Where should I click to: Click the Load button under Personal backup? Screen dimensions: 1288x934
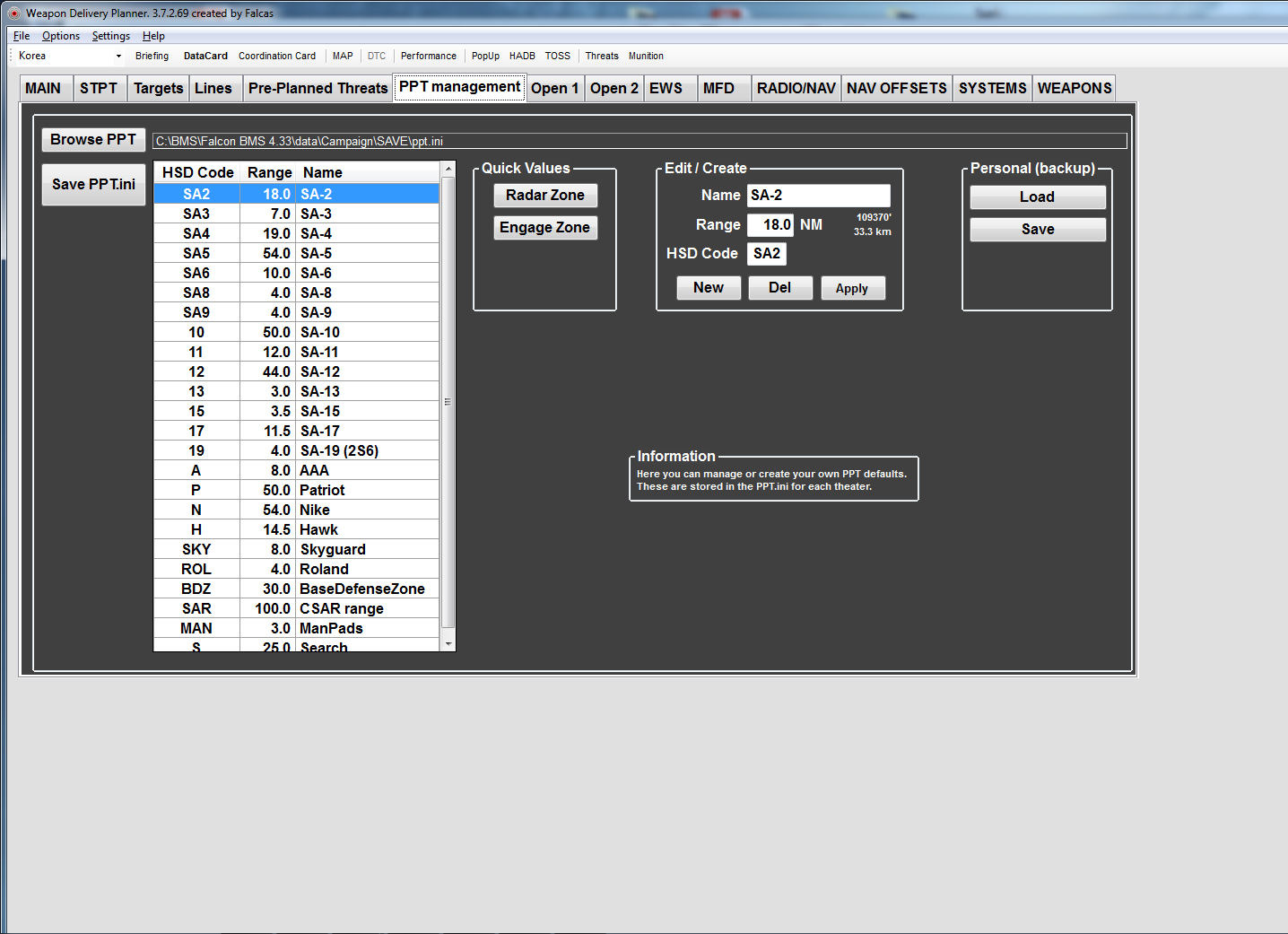point(1038,196)
